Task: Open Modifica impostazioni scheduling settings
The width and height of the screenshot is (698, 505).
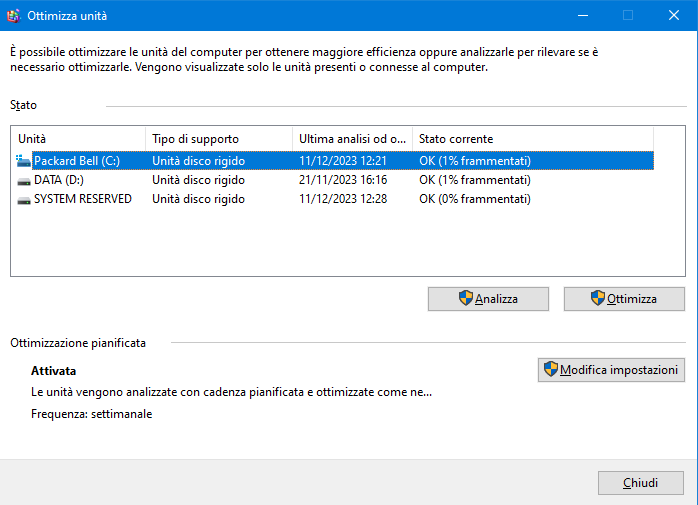Action: coord(611,369)
